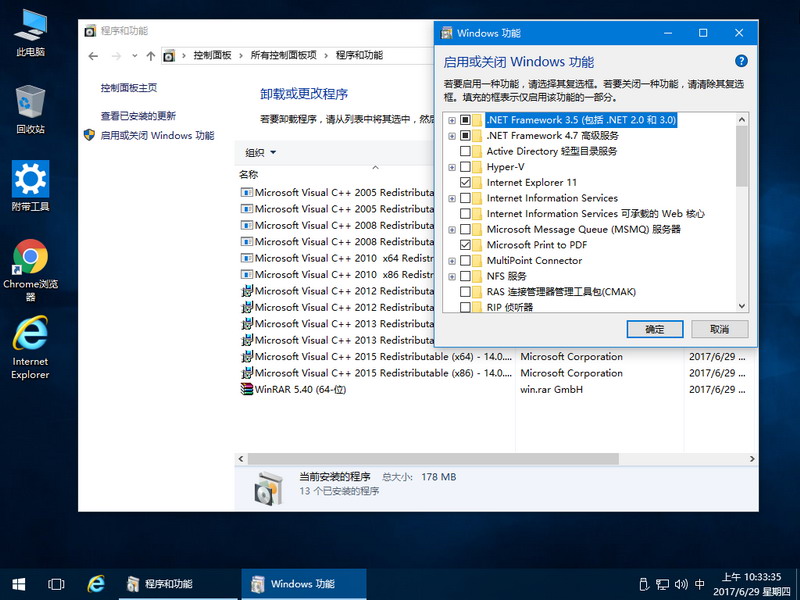800x600 pixels.
Task: Click the horizontal scrollbar in program list
Action: pos(433,459)
